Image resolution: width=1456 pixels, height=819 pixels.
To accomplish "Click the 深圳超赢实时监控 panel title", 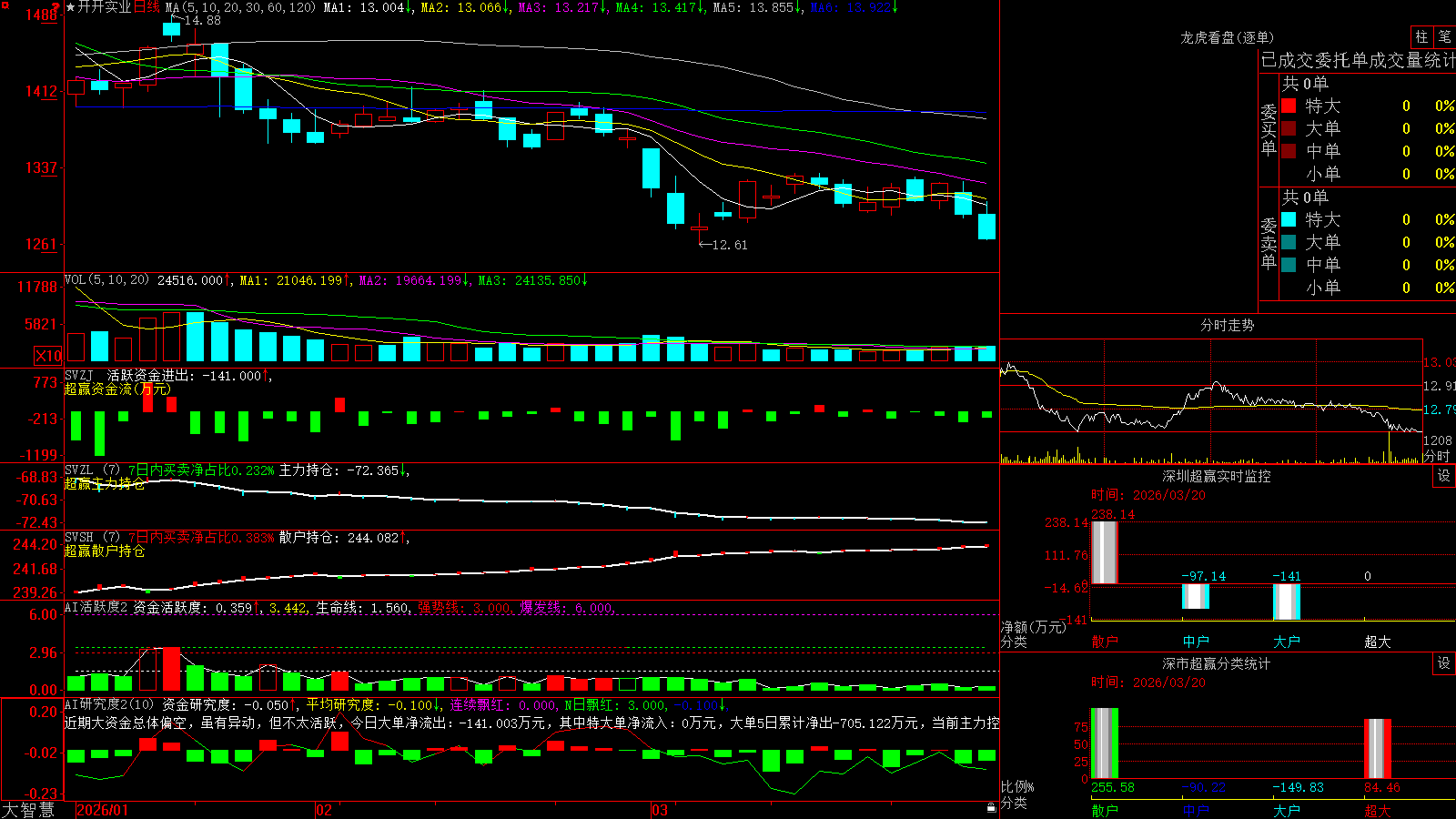I will (x=1216, y=476).
